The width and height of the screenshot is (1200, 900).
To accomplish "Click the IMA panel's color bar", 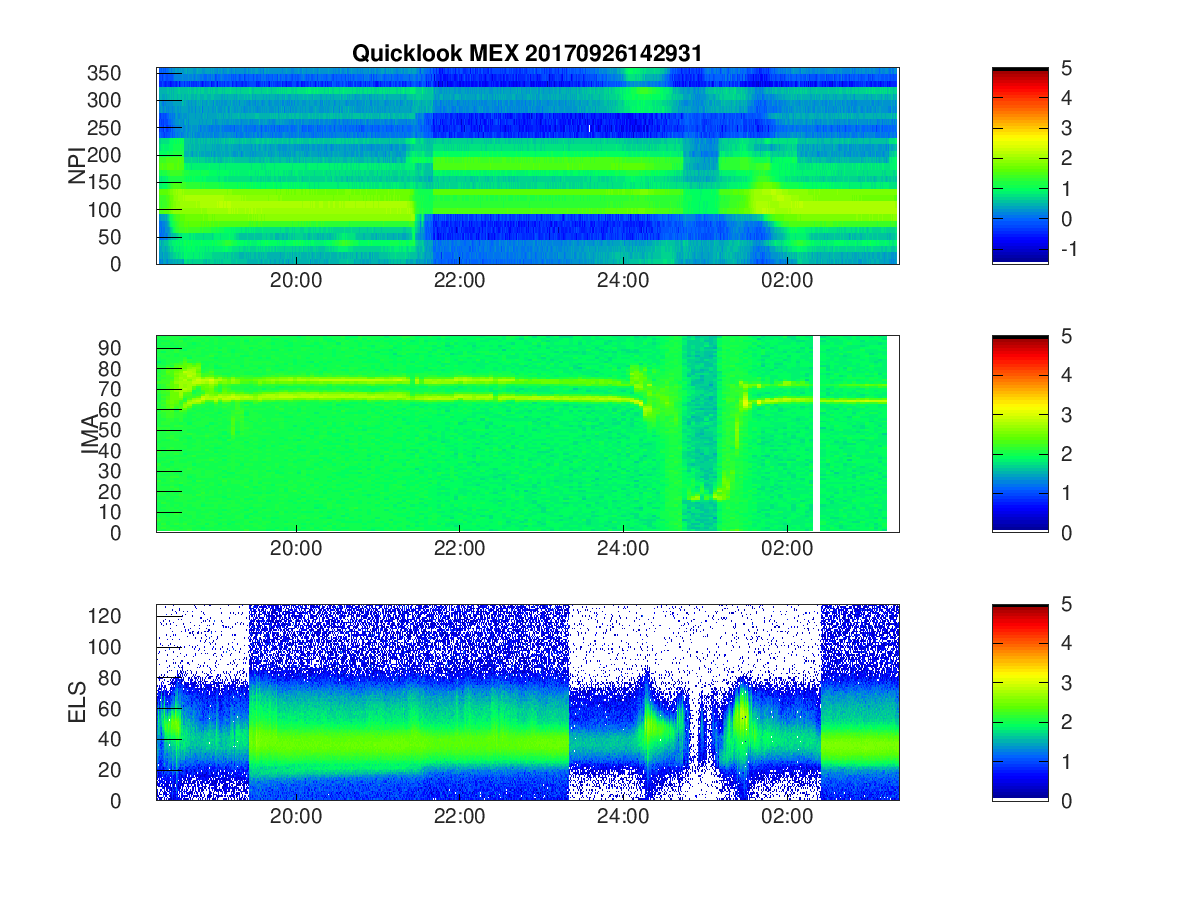I will (x=1020, y=434).
